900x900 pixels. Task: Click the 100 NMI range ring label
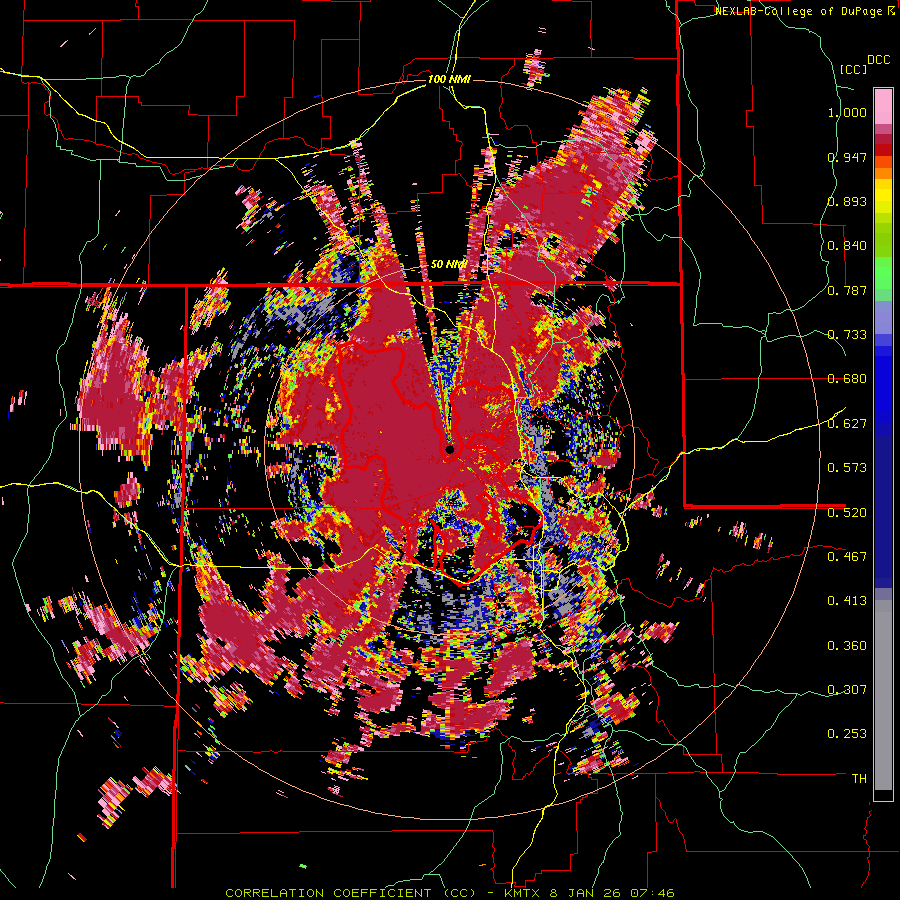coord(449,79)
